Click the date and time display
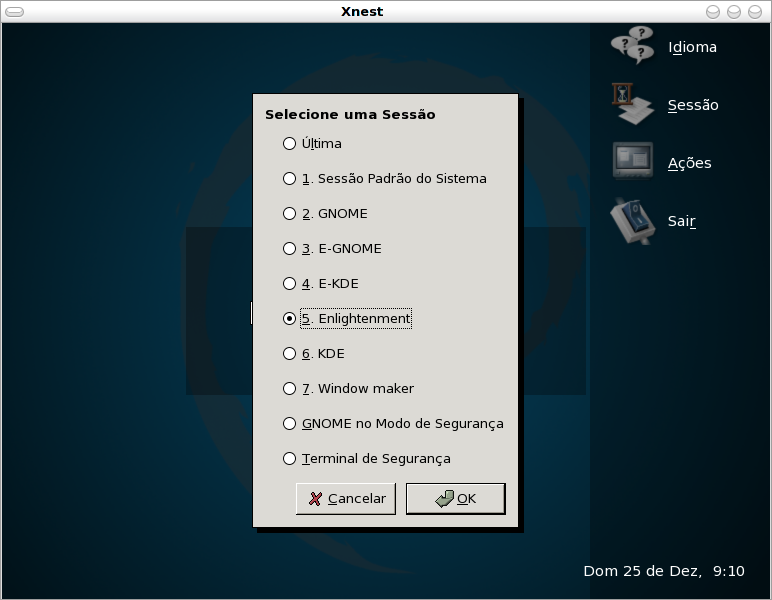 click(x=664, y=571)
